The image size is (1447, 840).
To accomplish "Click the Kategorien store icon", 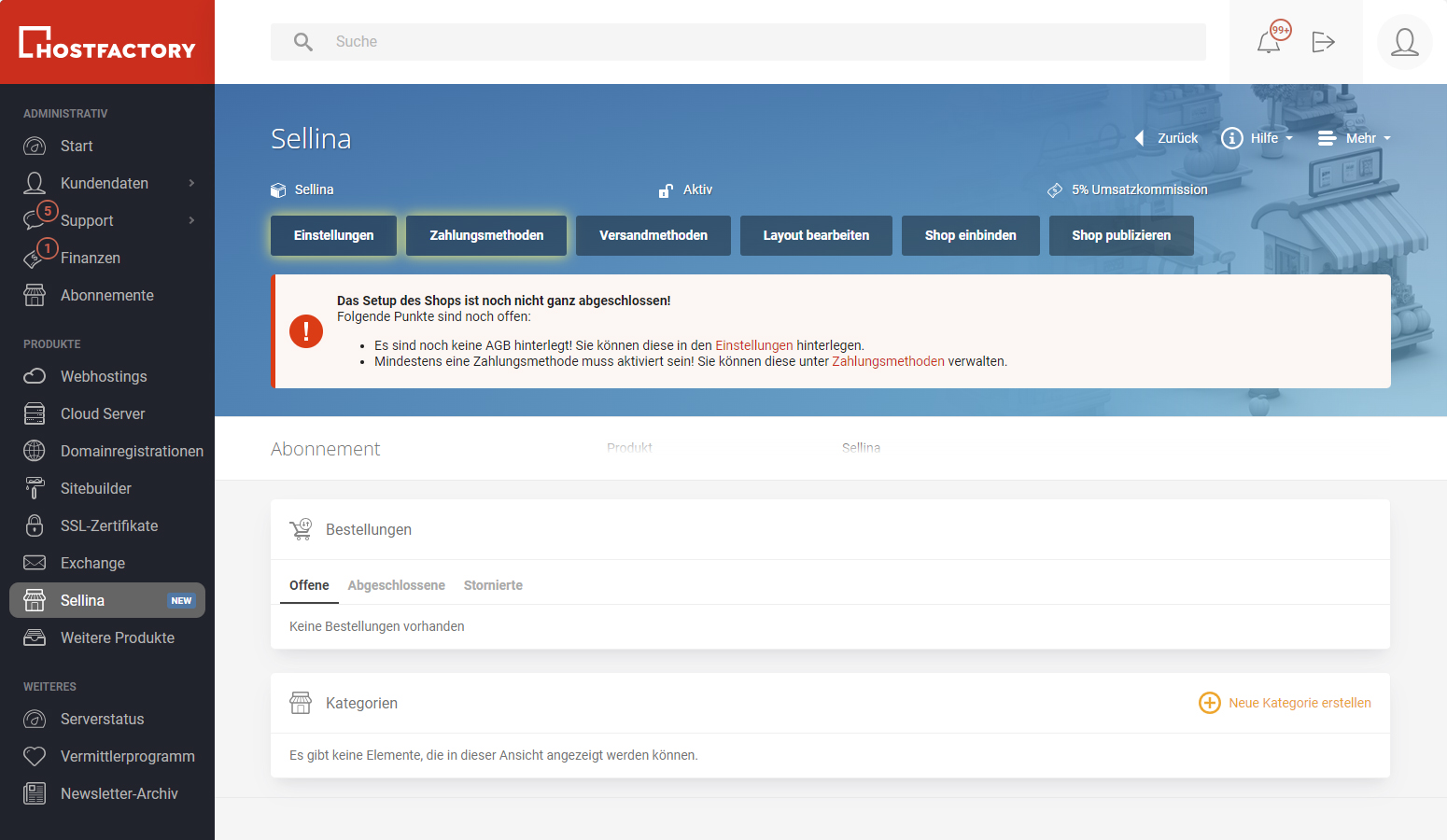I will point(301,703).
